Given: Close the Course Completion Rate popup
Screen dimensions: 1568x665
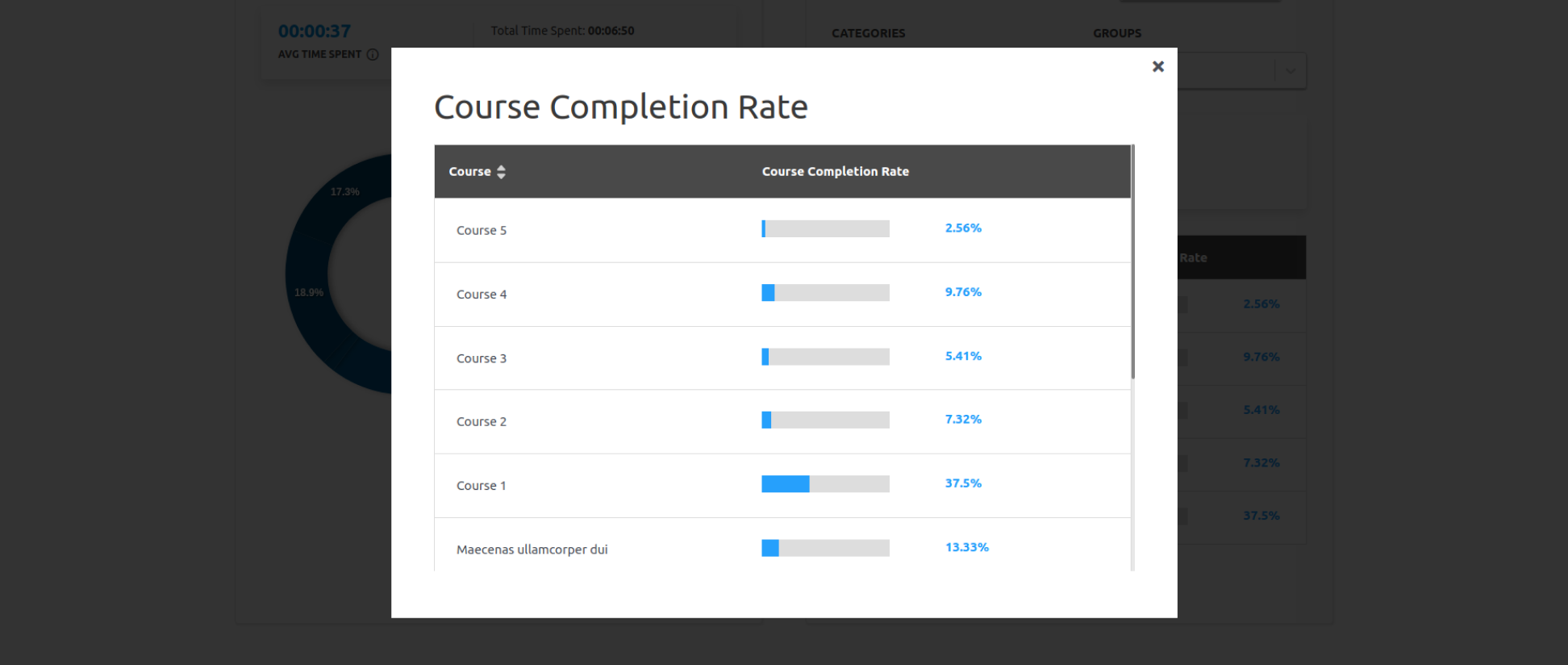Looking at the screenshot, I should point(1157,66).
